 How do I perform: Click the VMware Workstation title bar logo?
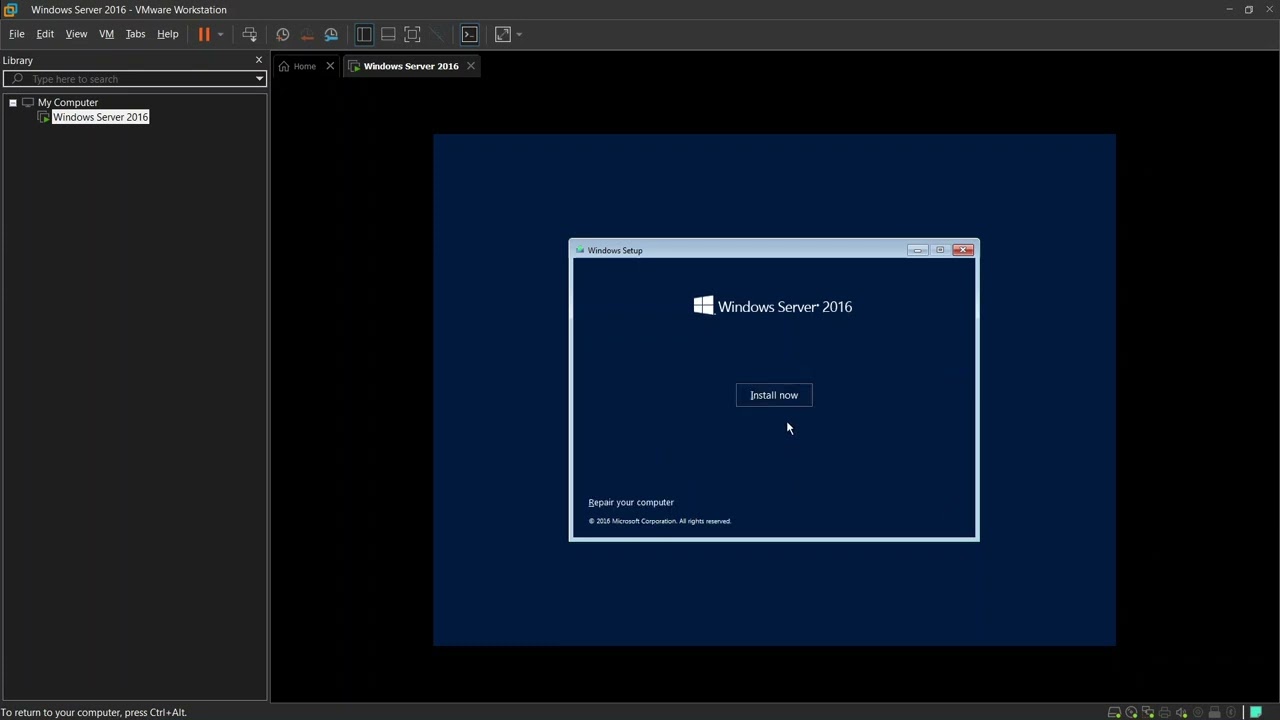coord(11,9)
